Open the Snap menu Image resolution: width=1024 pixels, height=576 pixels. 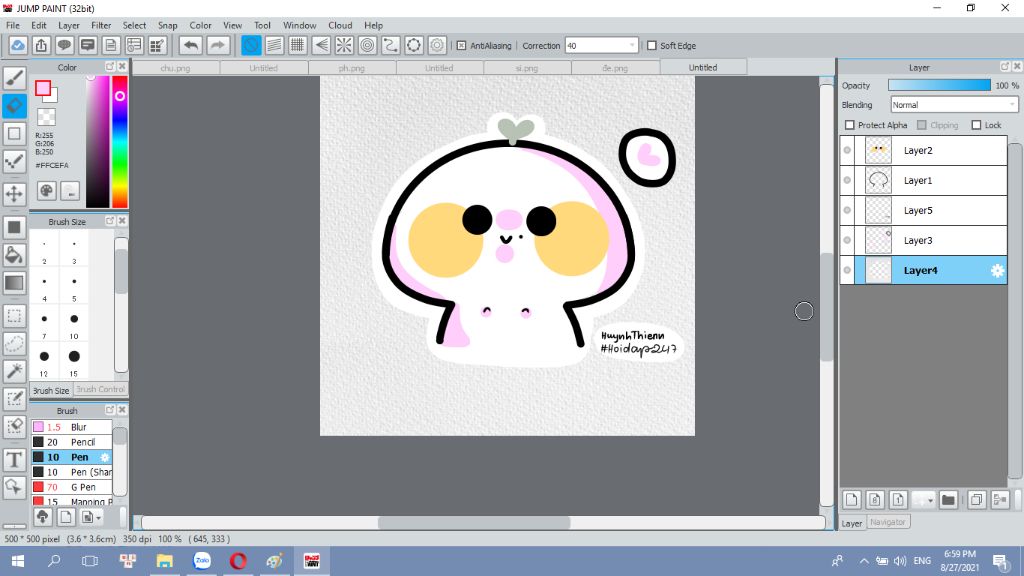tap(167, 25)
